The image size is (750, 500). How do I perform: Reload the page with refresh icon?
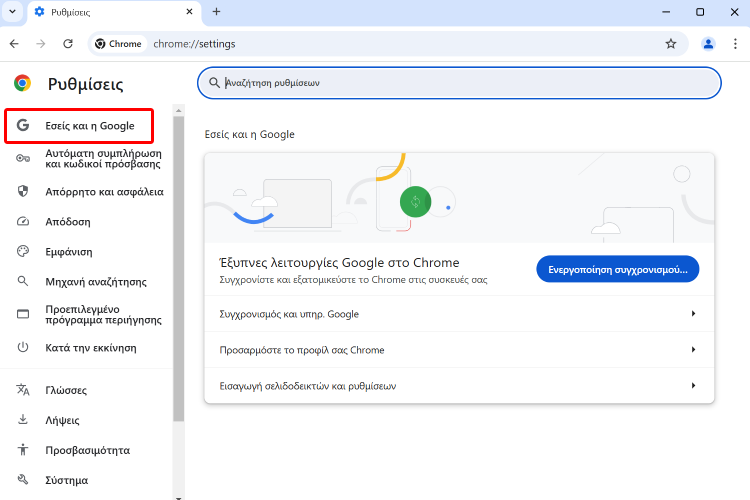[68, 44]
